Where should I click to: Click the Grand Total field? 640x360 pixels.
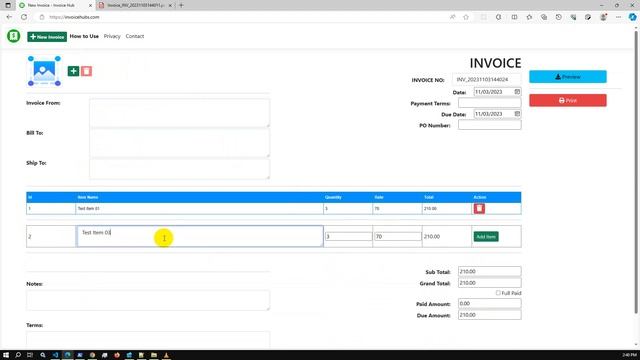click(x=489, y=283)
